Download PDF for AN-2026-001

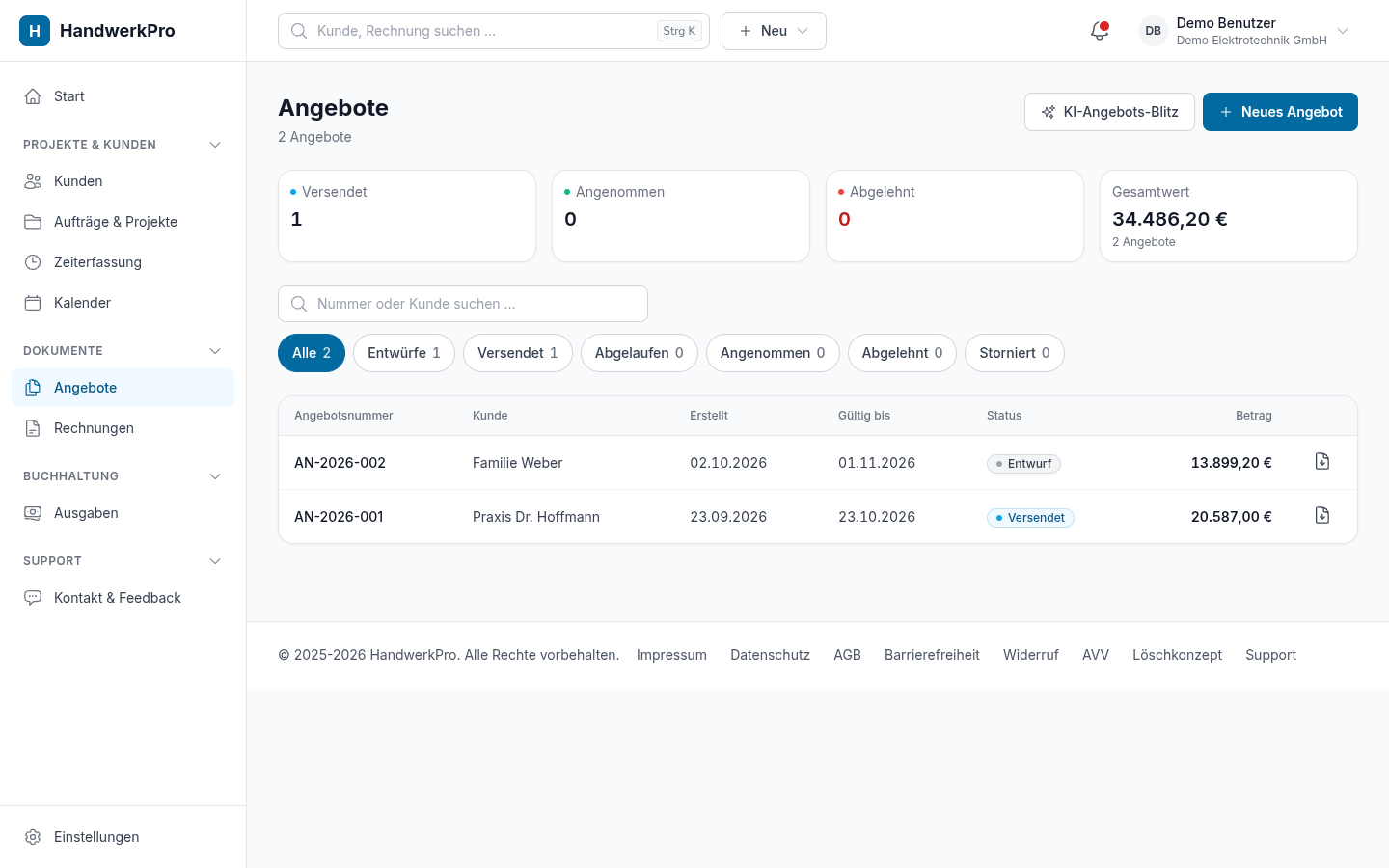pos(1322,516)
